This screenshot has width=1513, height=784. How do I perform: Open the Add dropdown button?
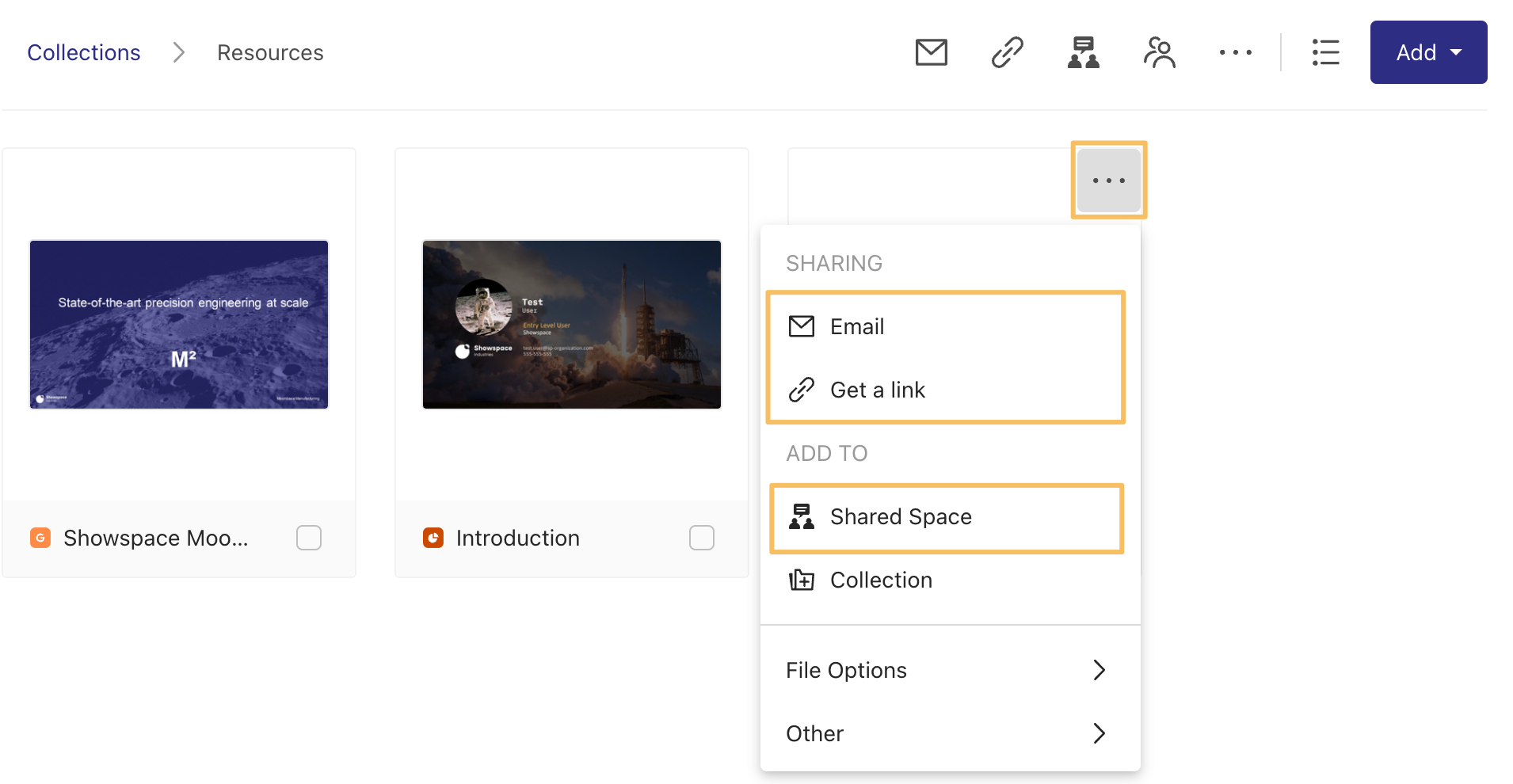point(1428,53)
